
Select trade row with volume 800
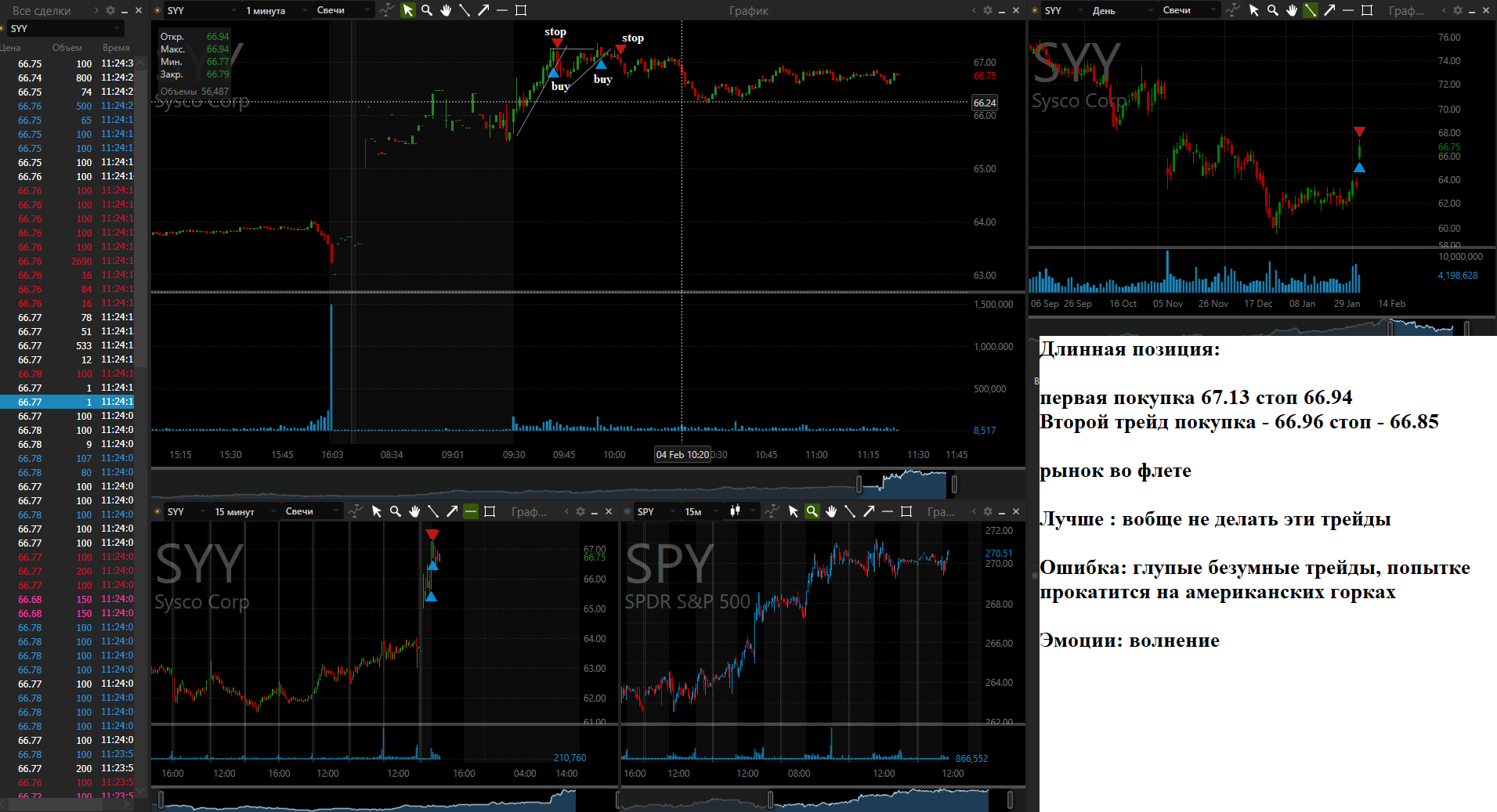click(x=67, y=78)
